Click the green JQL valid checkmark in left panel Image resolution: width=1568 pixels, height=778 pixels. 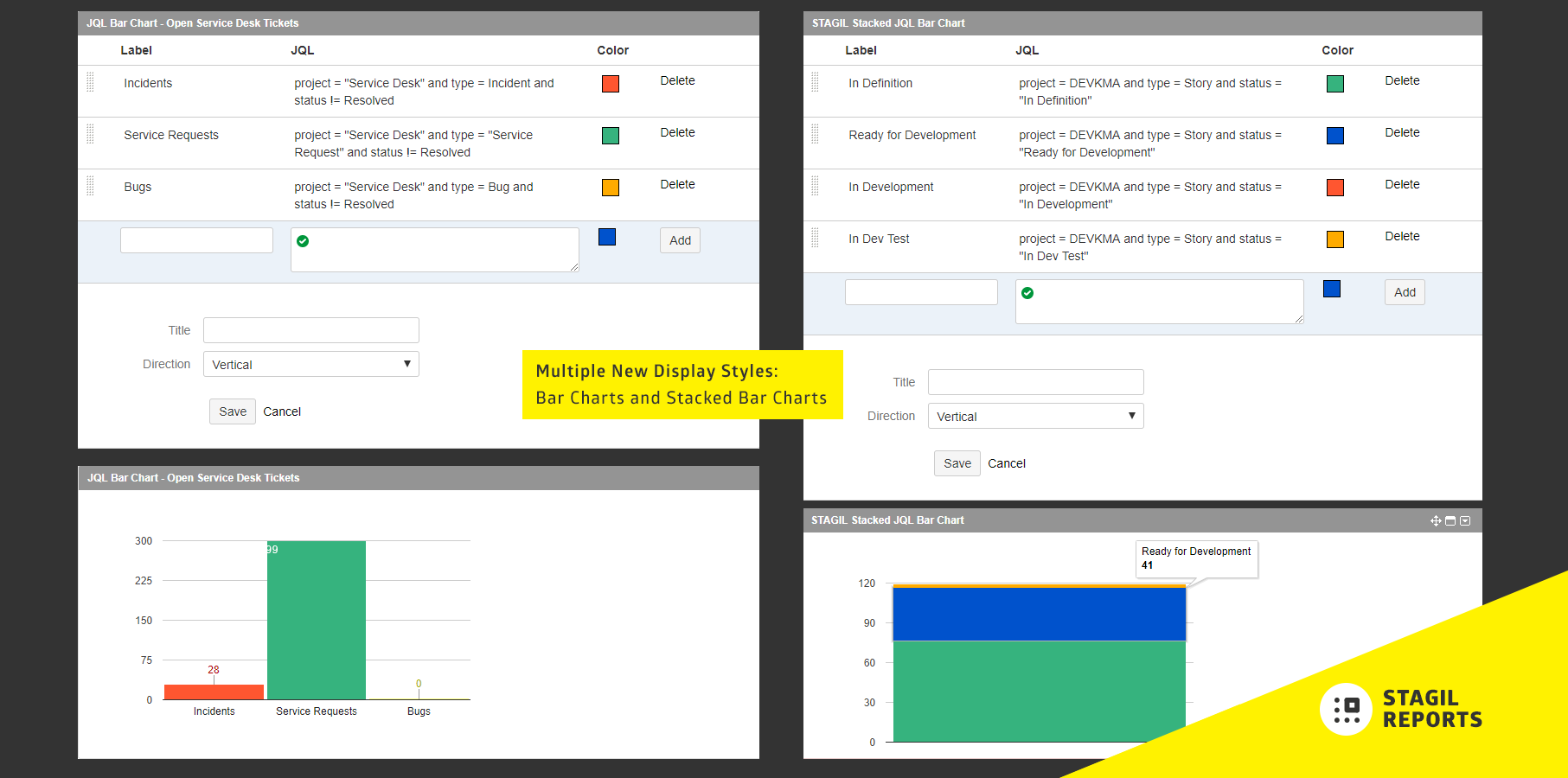[x=303, y=241]
